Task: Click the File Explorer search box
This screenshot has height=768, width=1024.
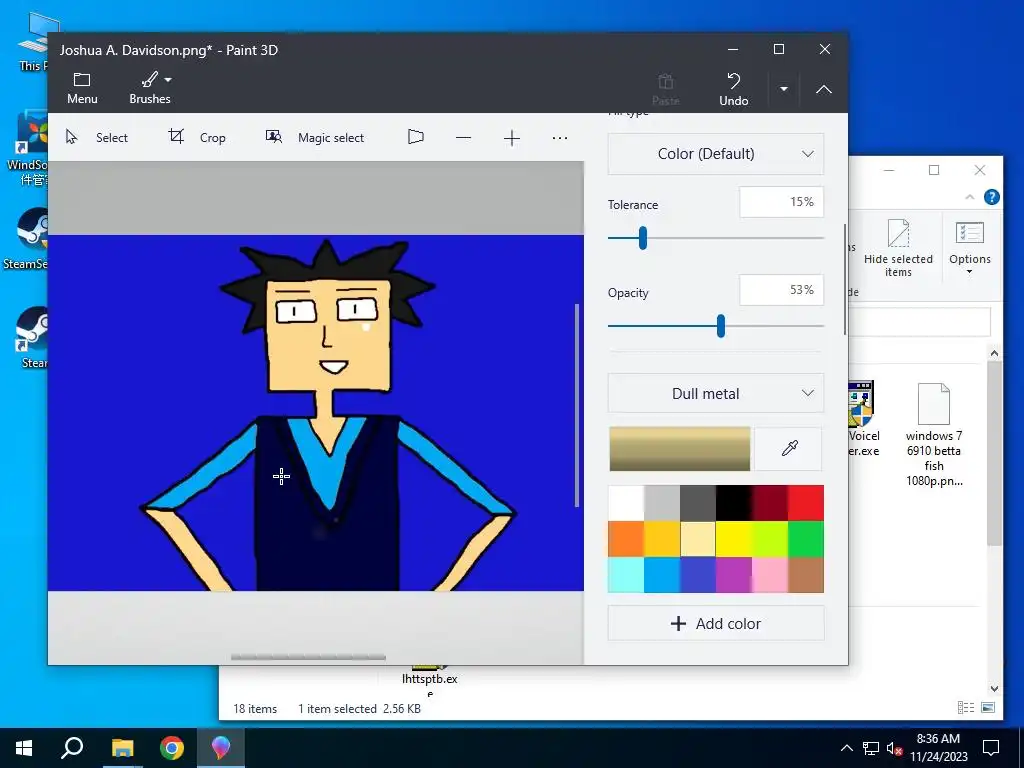Action: [x=920, y=323]
